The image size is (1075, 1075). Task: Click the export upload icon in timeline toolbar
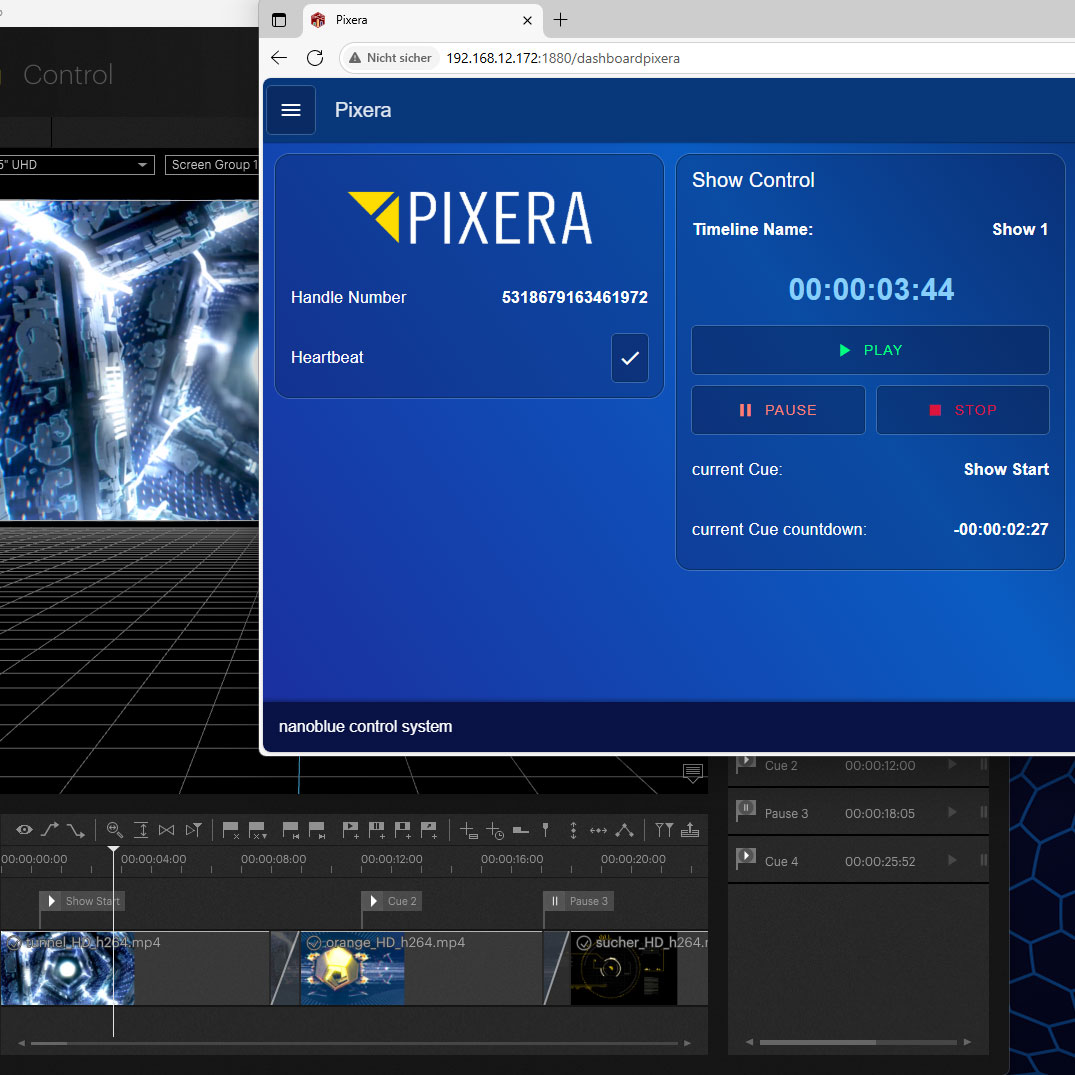tap(690, 830)
